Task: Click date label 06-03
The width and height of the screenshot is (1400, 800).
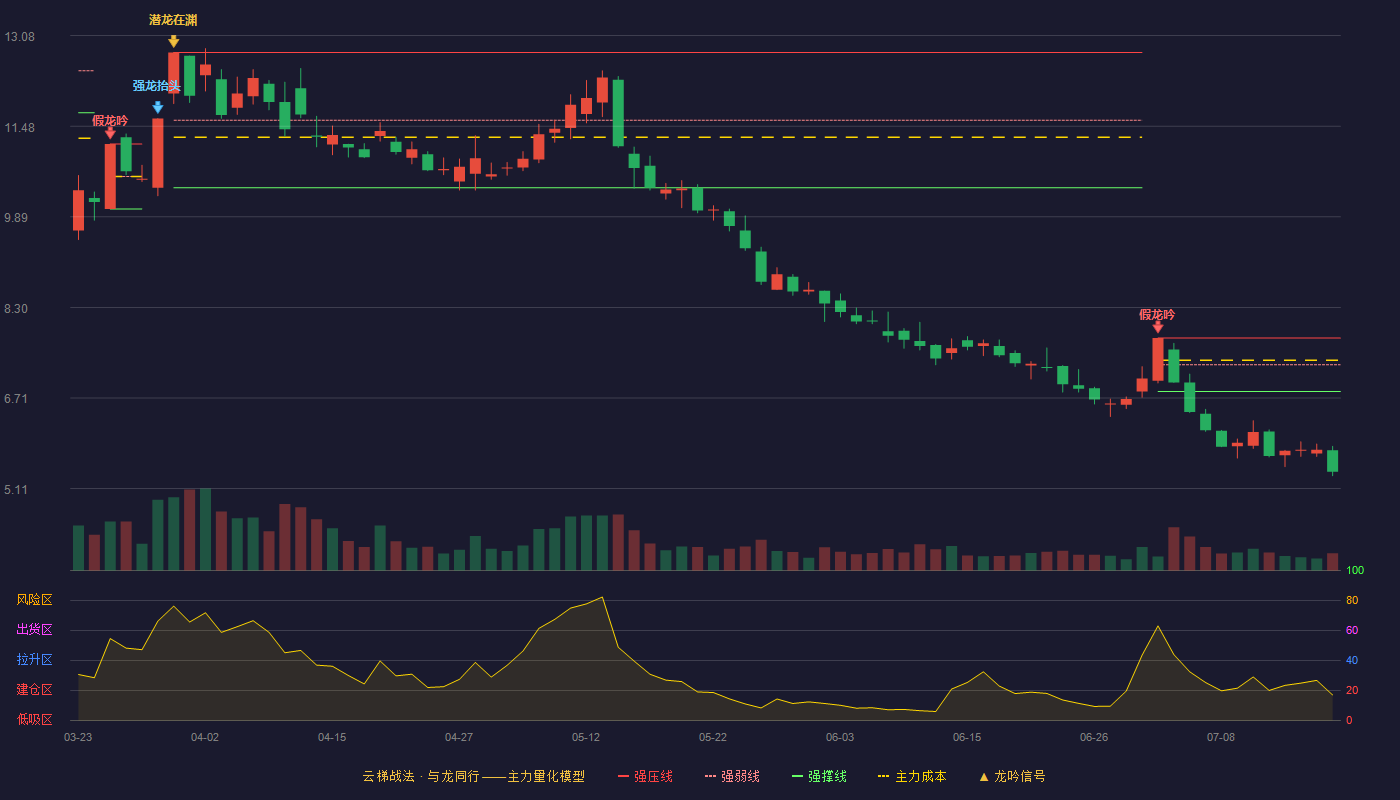Action: click(840, 737)
